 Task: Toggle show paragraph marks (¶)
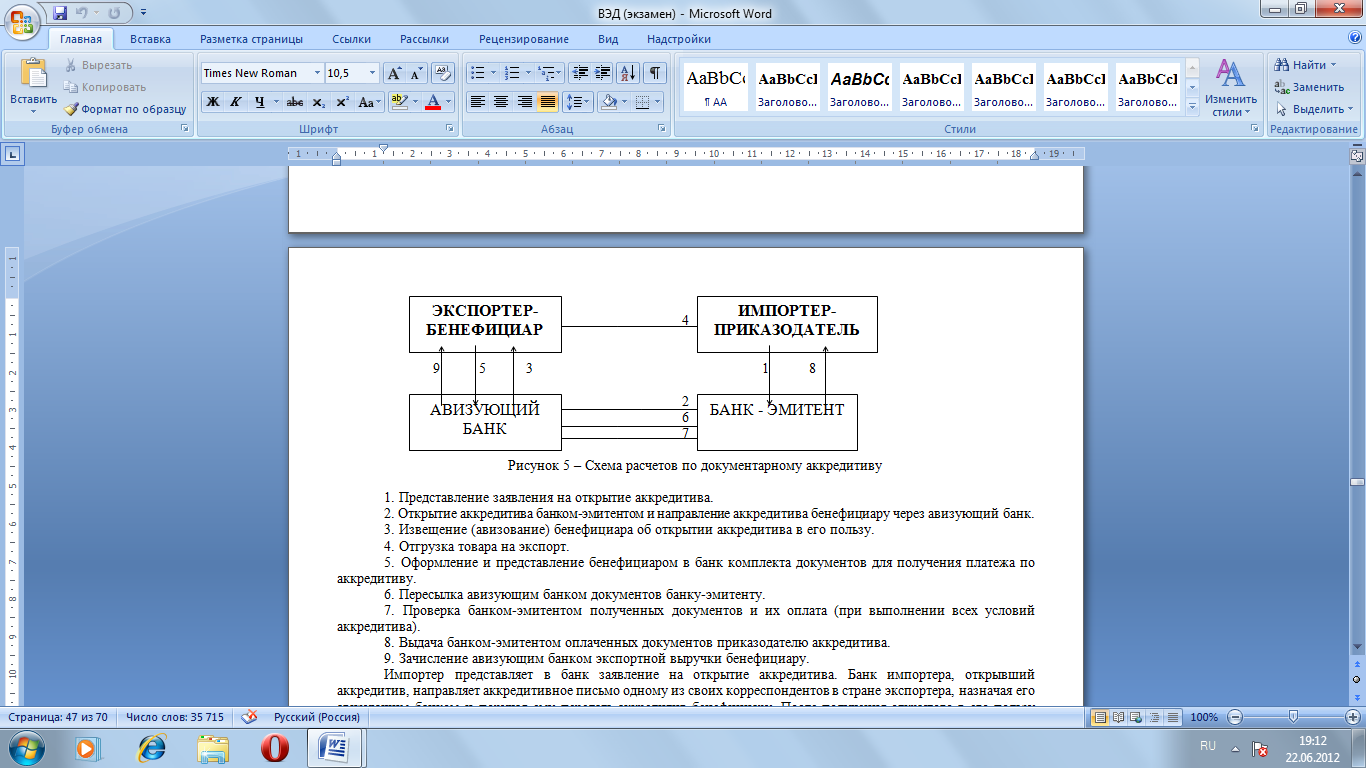pos(655,73)
